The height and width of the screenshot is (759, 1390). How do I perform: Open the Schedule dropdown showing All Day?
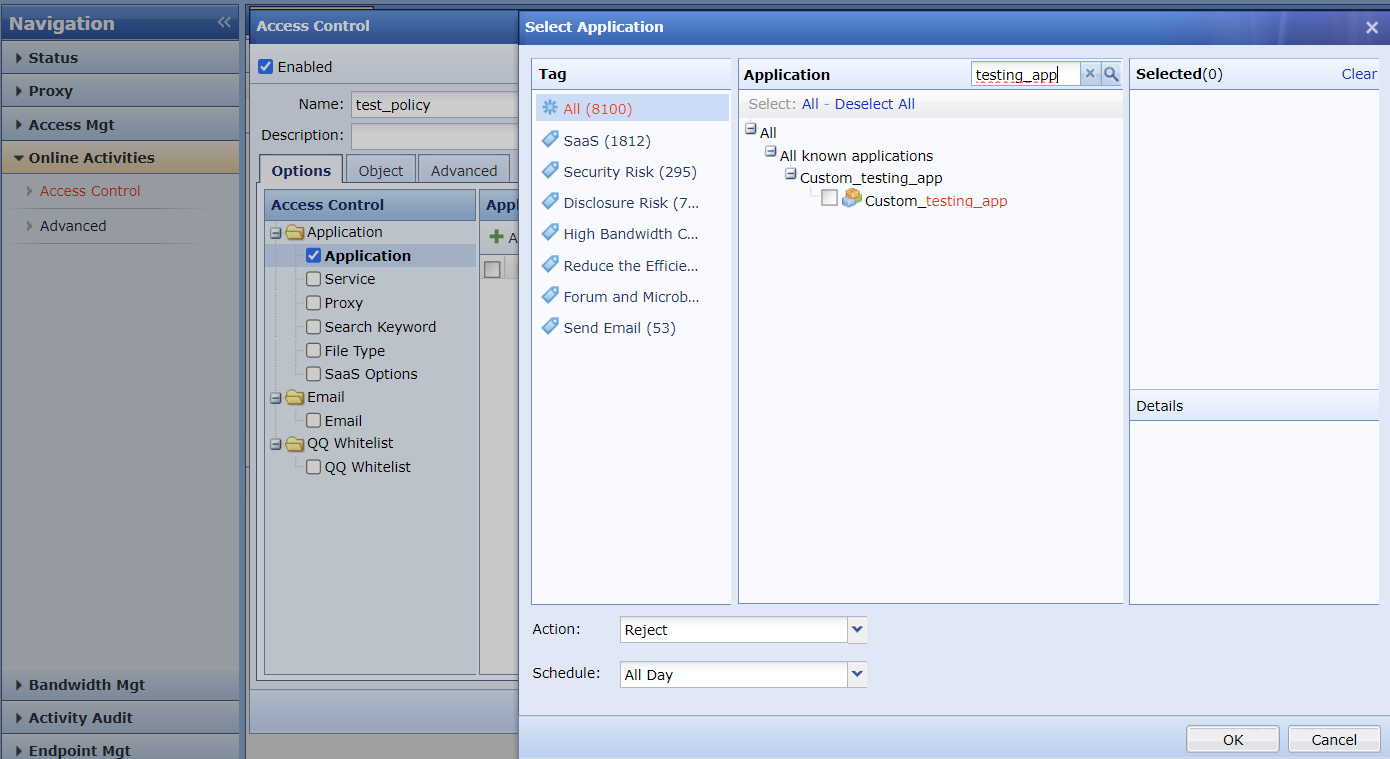(857, 675)
